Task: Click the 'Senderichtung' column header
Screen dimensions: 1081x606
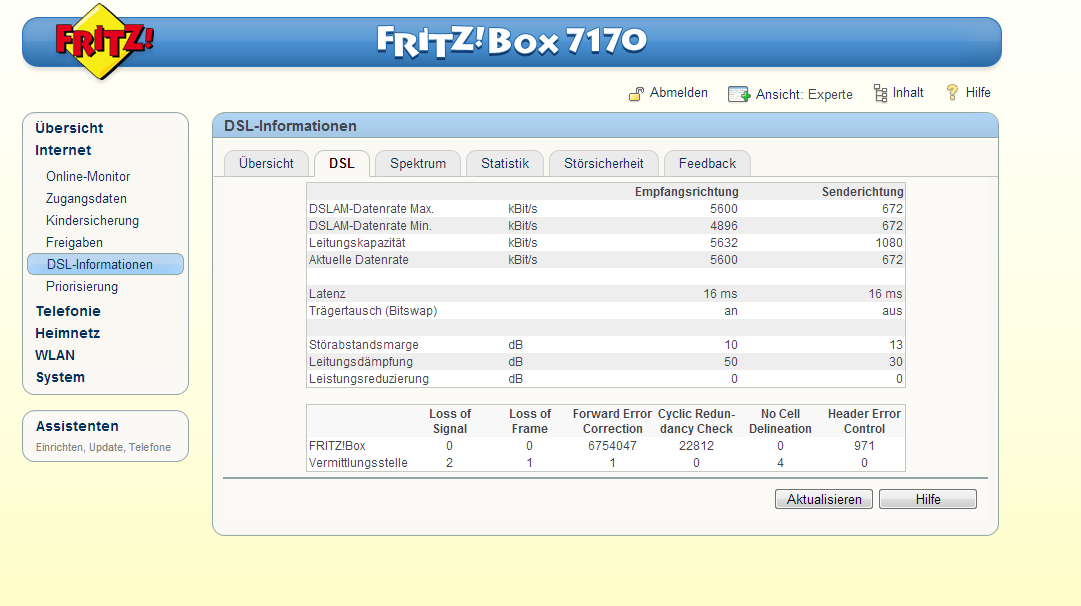Action: click(x=862, y=192)
